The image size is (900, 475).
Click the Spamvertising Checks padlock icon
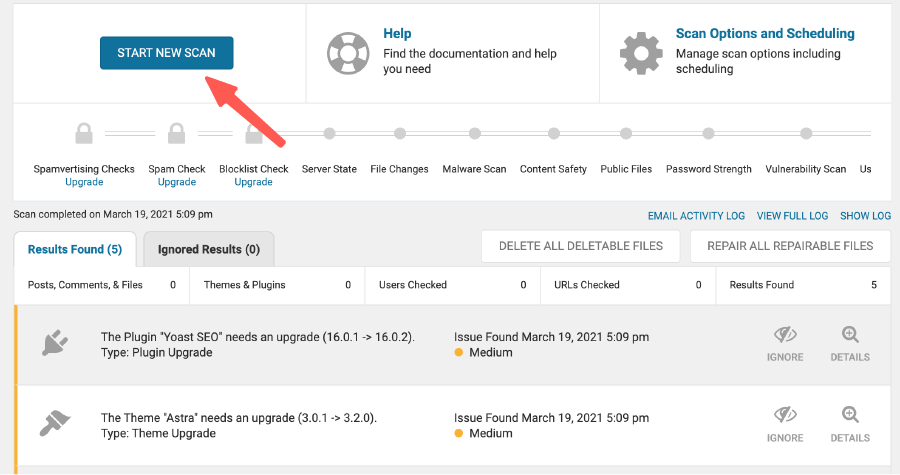(84, 133)
